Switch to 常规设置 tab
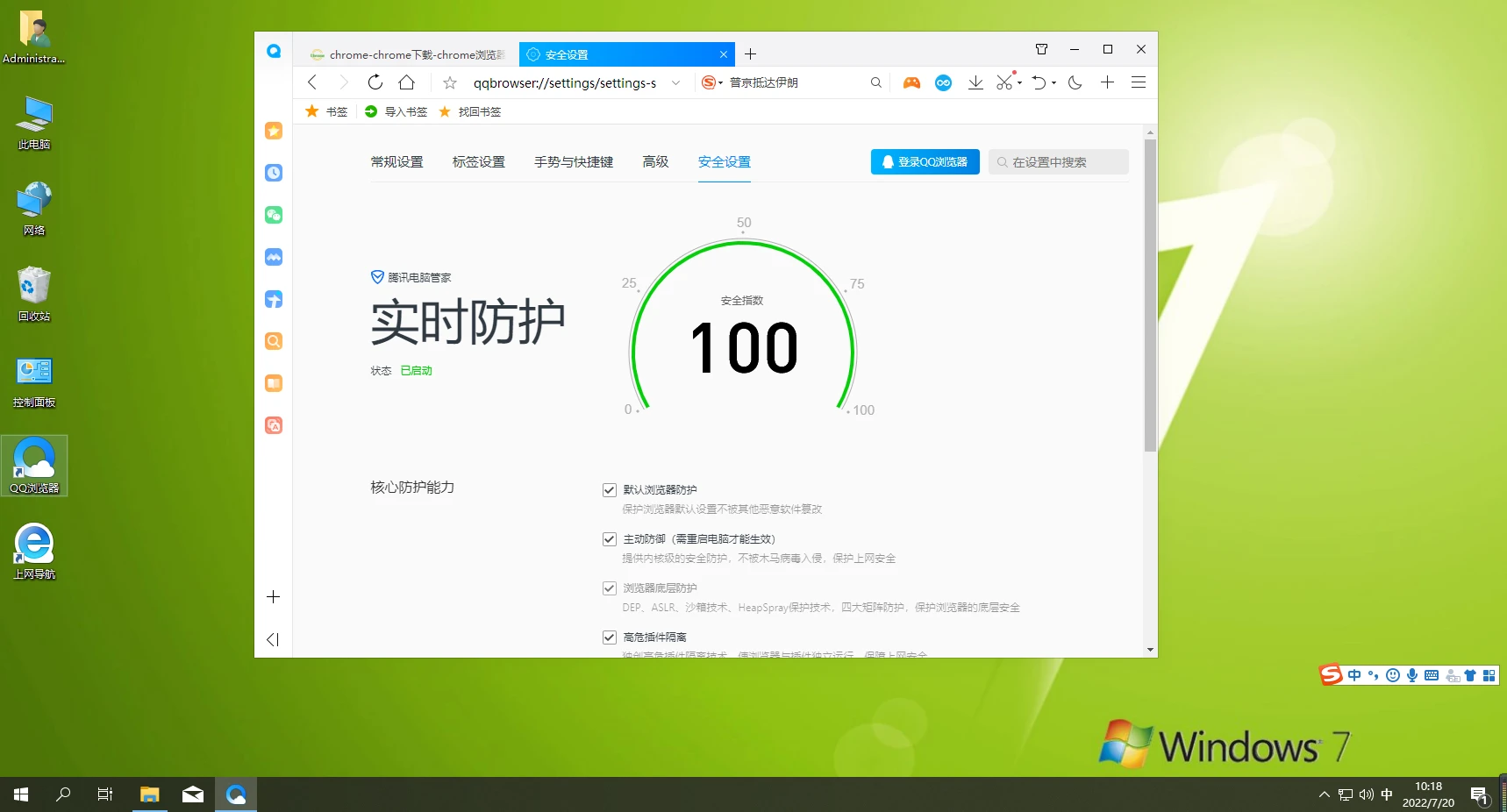1507x812 pixels. tap(397, 162)
